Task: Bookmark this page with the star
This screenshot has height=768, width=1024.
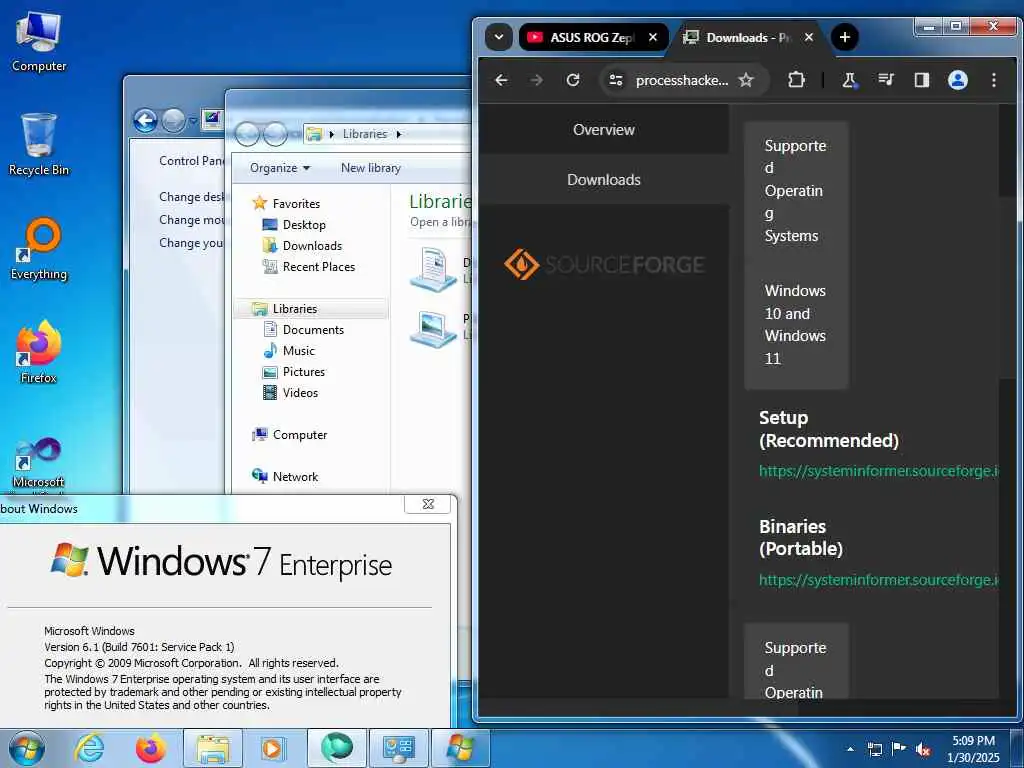Action: click(746, 80)
